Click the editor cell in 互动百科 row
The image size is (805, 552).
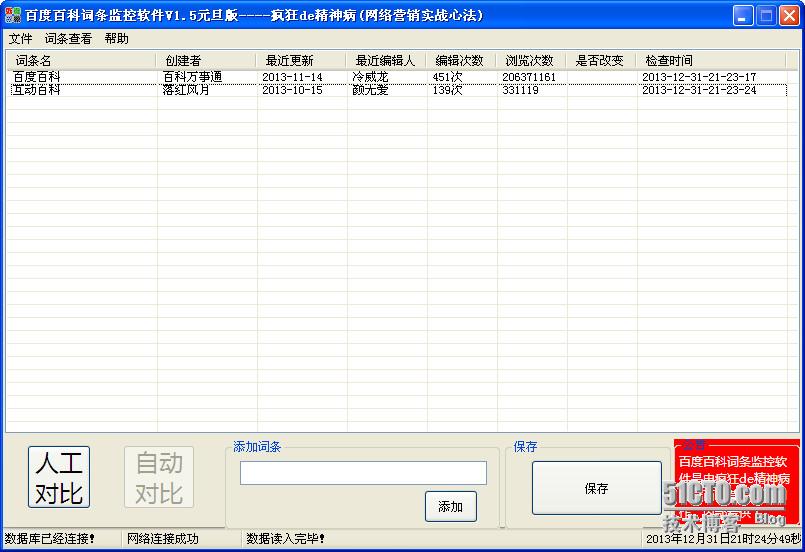coord(370,90)
